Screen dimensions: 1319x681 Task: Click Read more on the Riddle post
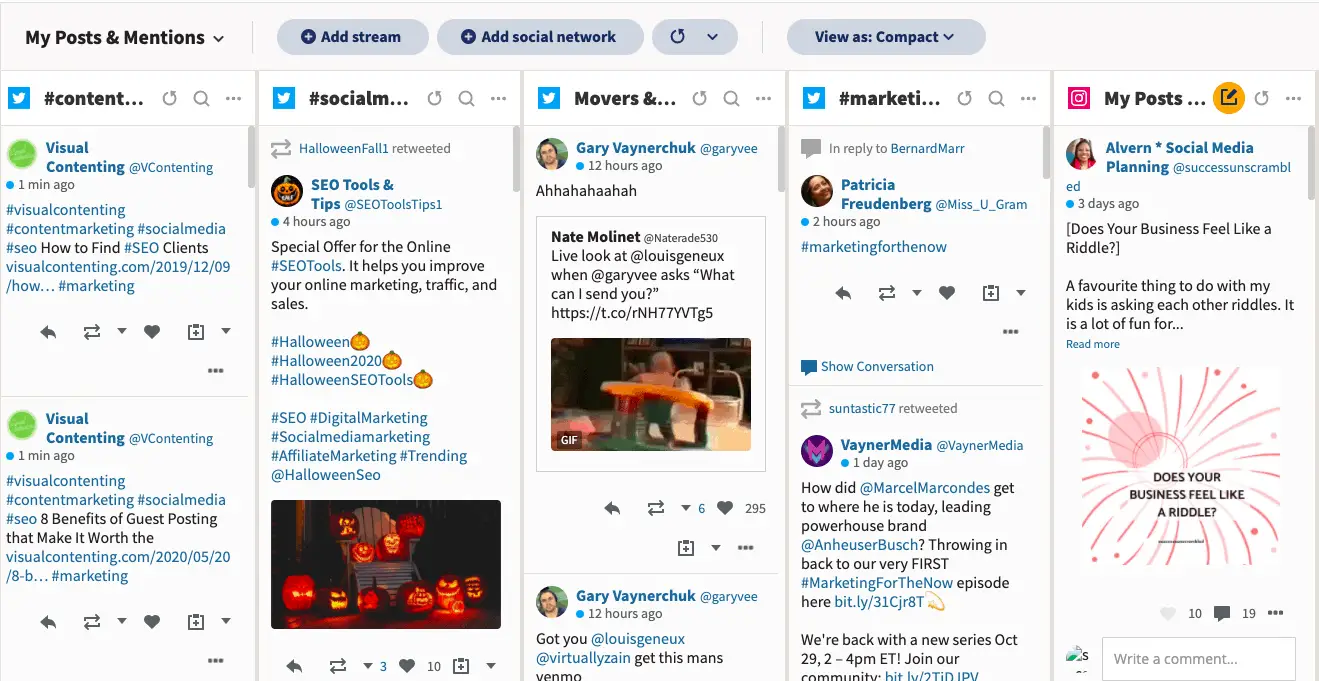click(x=1093, y=344)
